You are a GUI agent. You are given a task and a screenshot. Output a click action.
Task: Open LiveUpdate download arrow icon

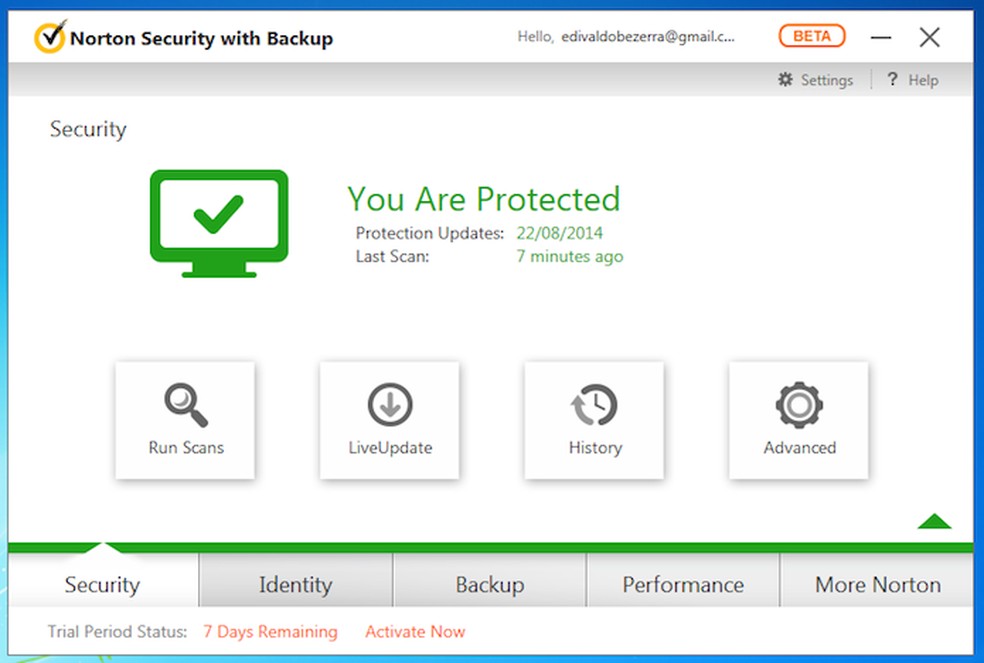(390, 405)
